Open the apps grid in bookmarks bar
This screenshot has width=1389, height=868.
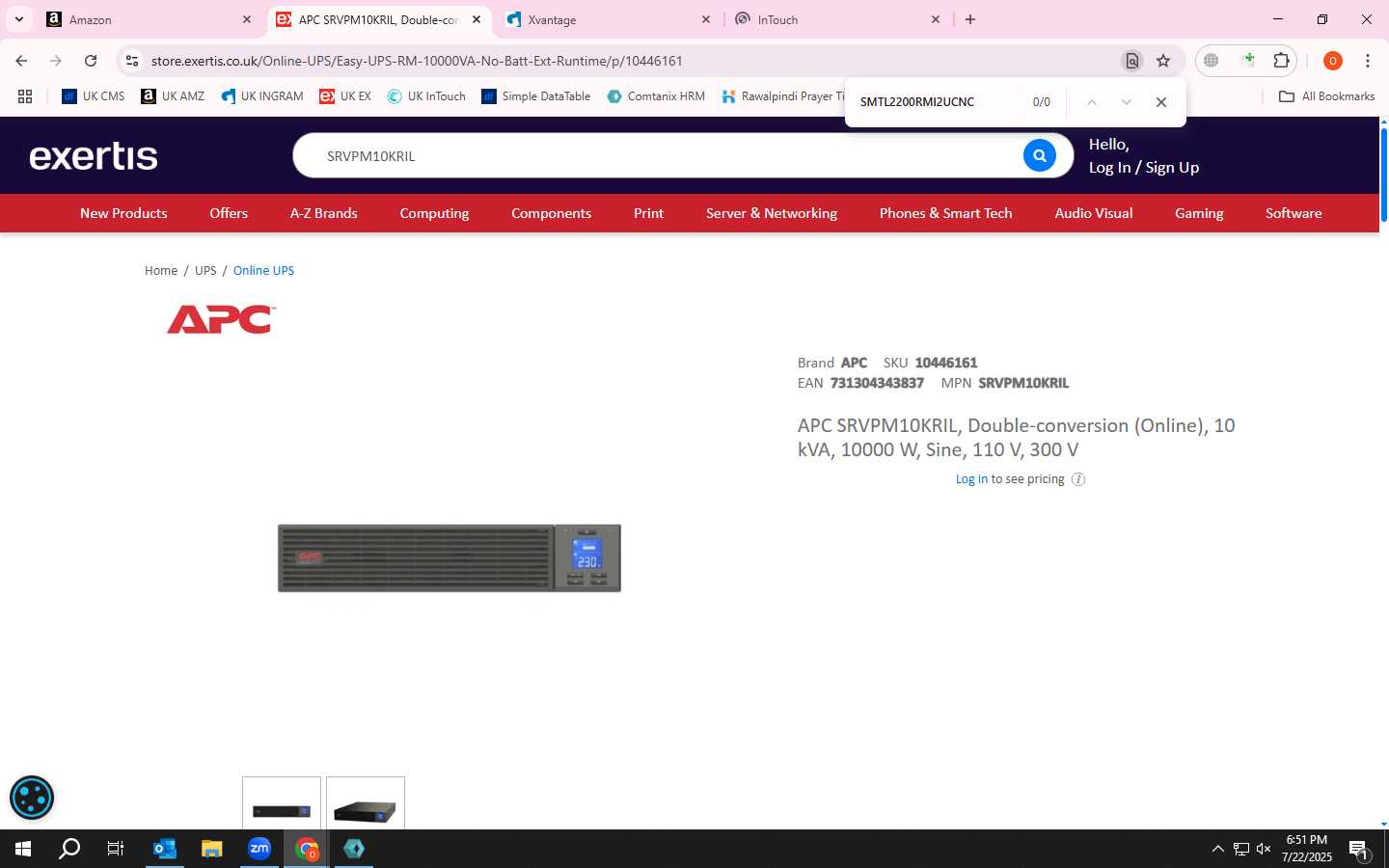click(x=25, y=96)
